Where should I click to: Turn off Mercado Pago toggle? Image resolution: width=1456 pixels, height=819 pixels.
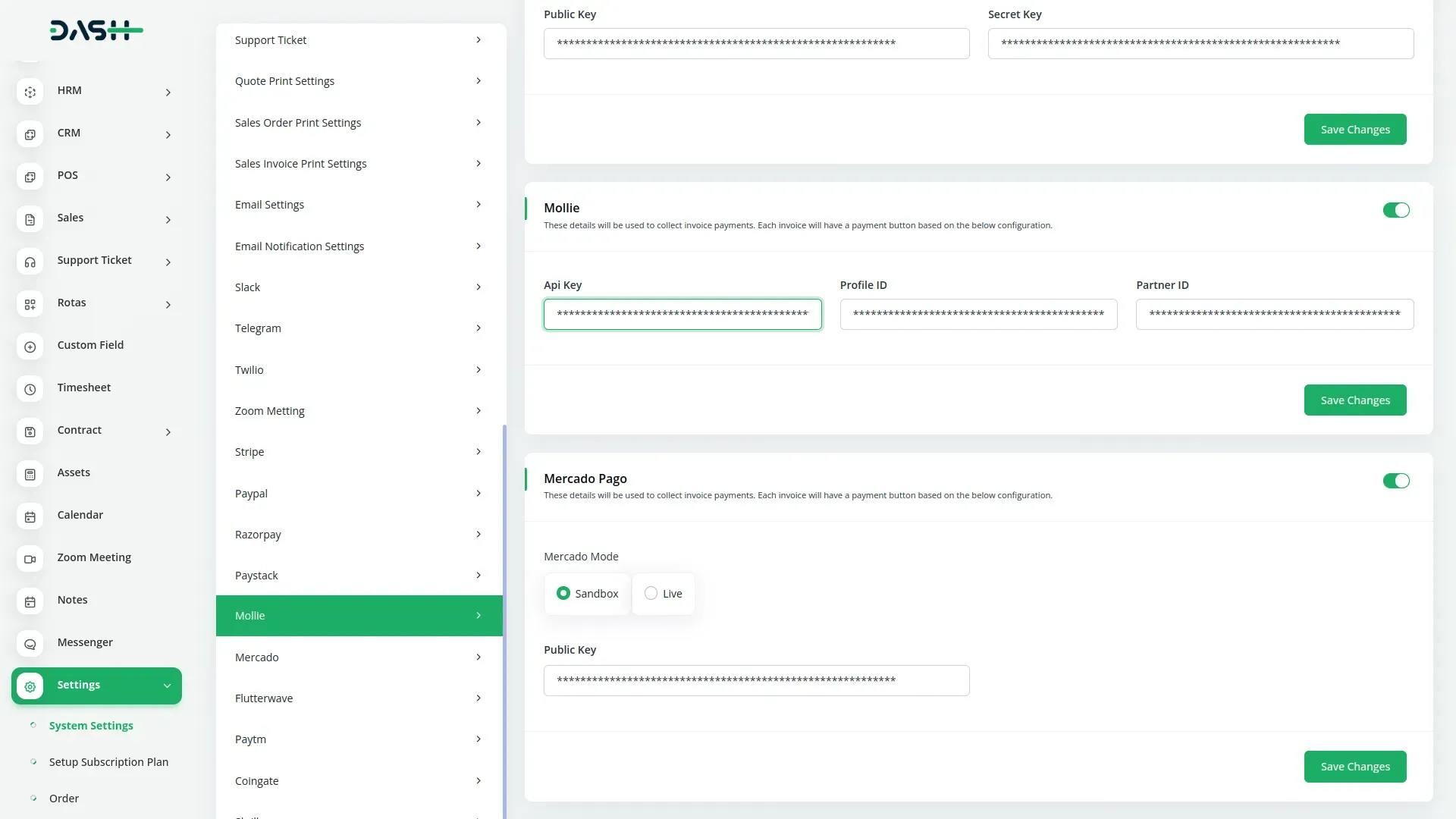point(1395,481)
